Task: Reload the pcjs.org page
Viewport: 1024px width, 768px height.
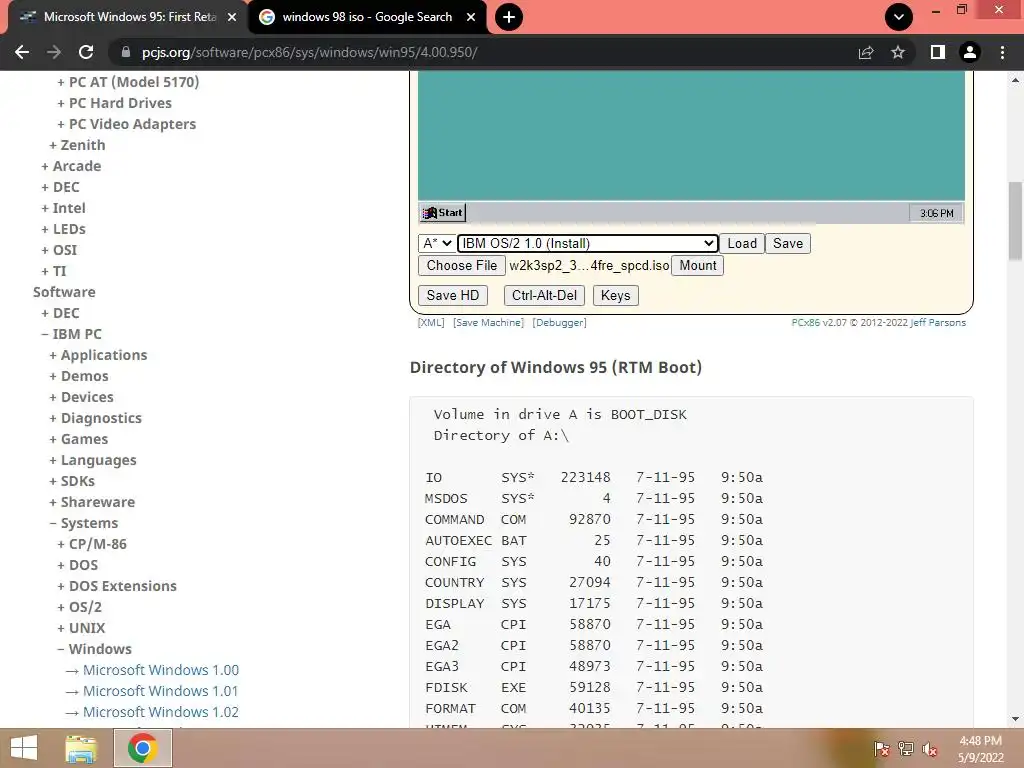Action: [86, 52]
